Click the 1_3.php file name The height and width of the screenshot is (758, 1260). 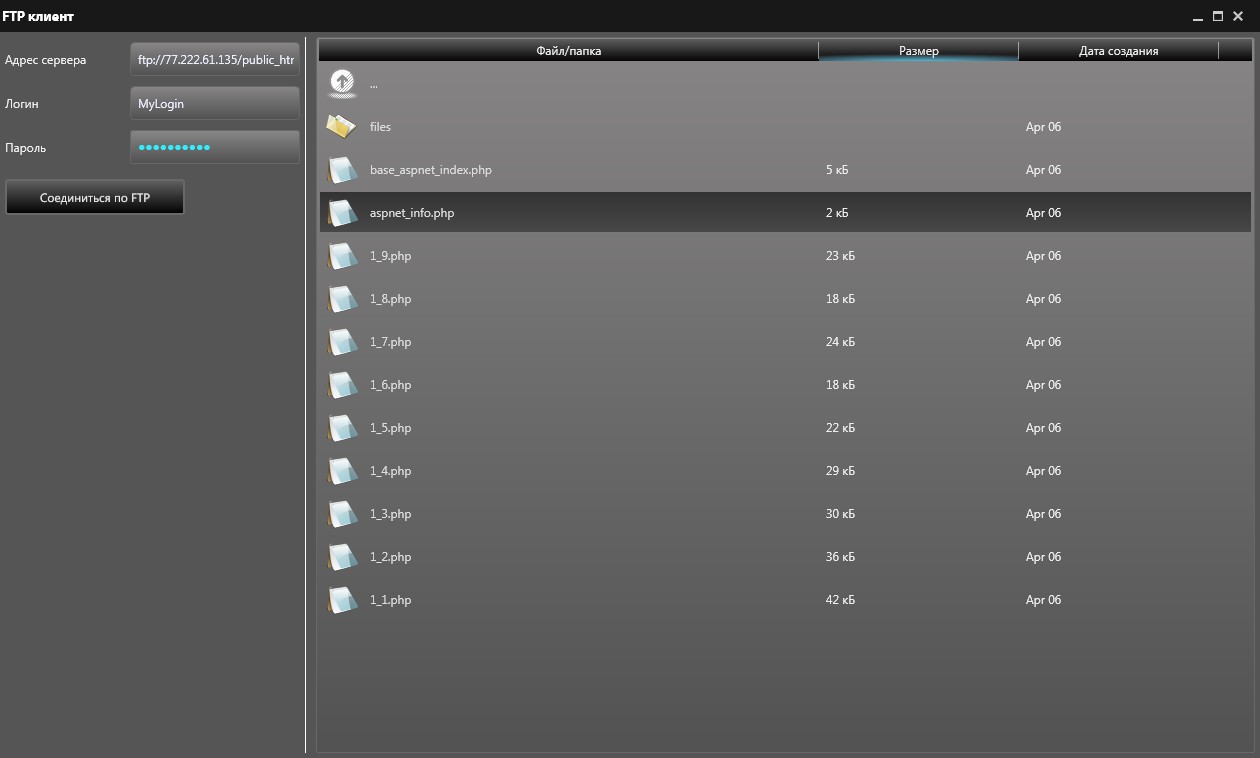coord(390,514)
